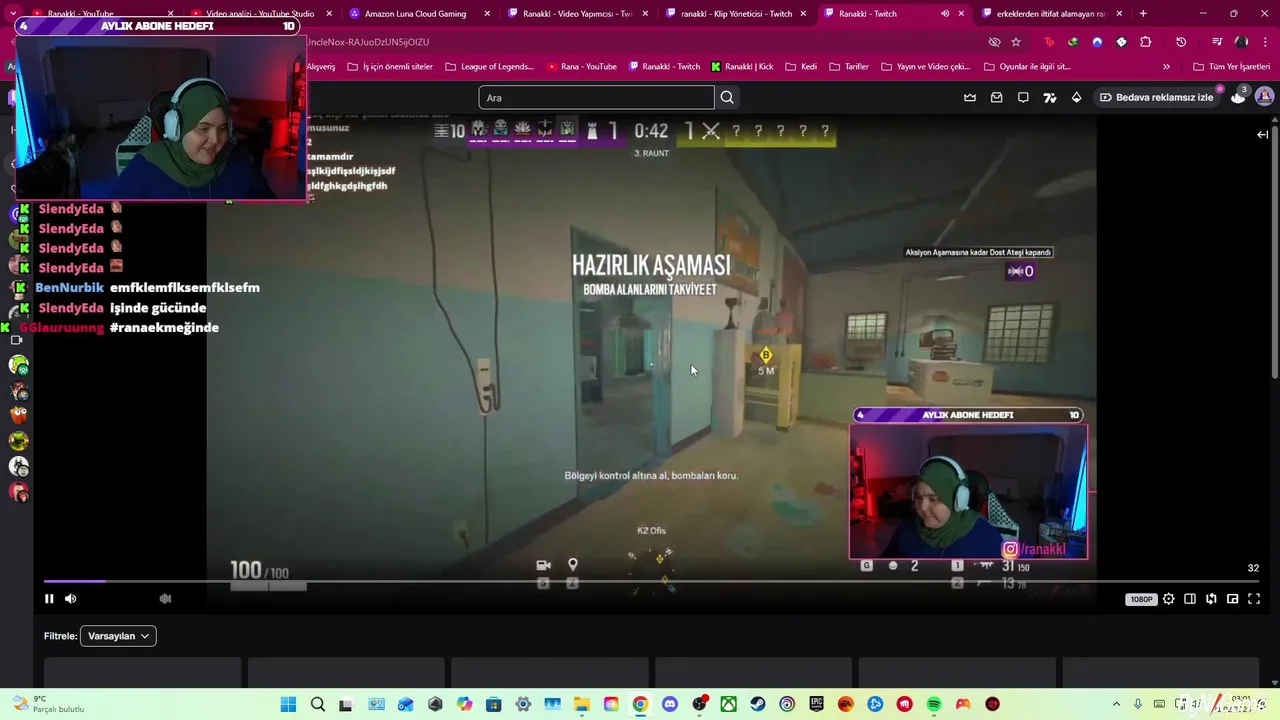Open weather widget showing 9°C
The image size is (1280, 720).
pos(46,704)
